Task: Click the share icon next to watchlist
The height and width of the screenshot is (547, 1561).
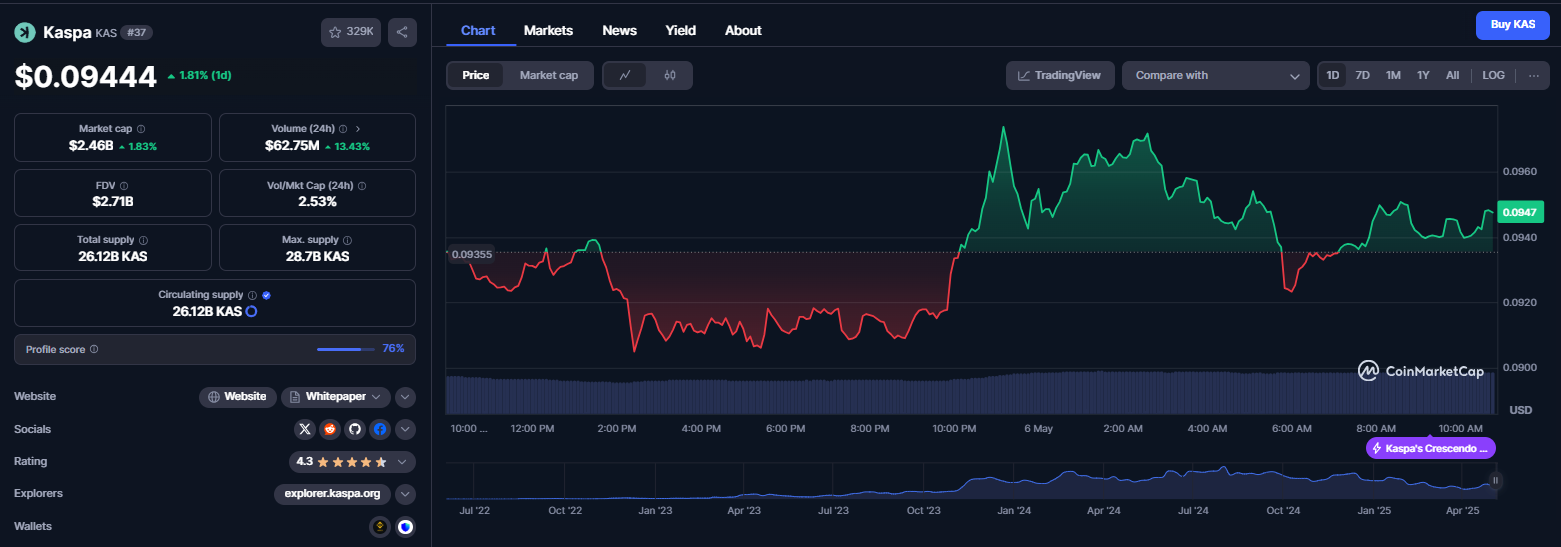Action: [402, 32]
